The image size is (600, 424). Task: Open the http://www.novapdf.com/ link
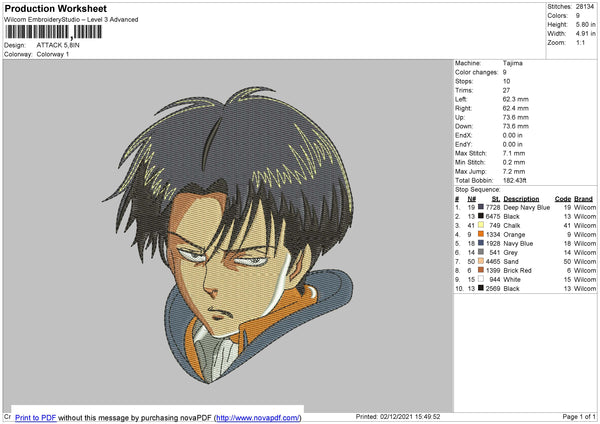[x=258, y=418]
